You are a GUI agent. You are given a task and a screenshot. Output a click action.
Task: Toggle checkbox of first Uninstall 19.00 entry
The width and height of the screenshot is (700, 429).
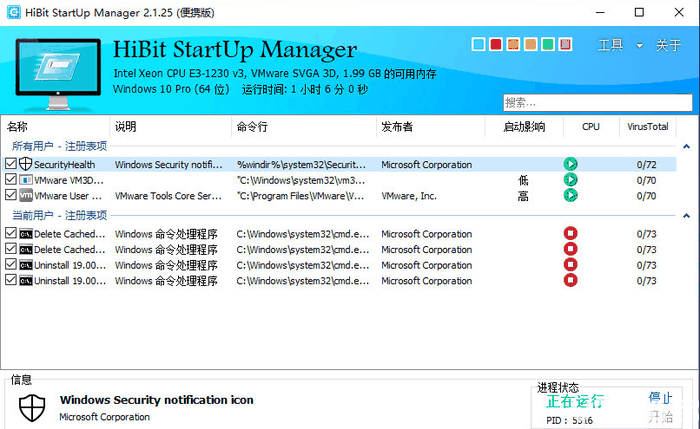point(11,264)
